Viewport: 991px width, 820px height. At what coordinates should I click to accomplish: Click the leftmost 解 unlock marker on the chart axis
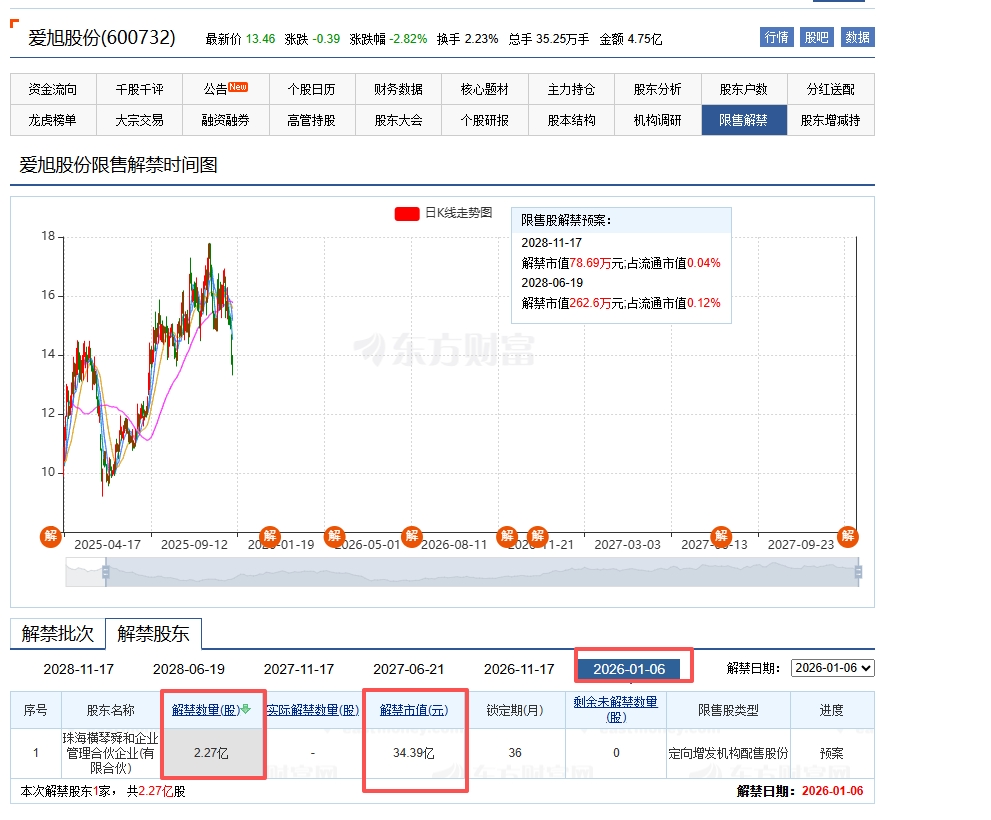click(x=51, y=536)
